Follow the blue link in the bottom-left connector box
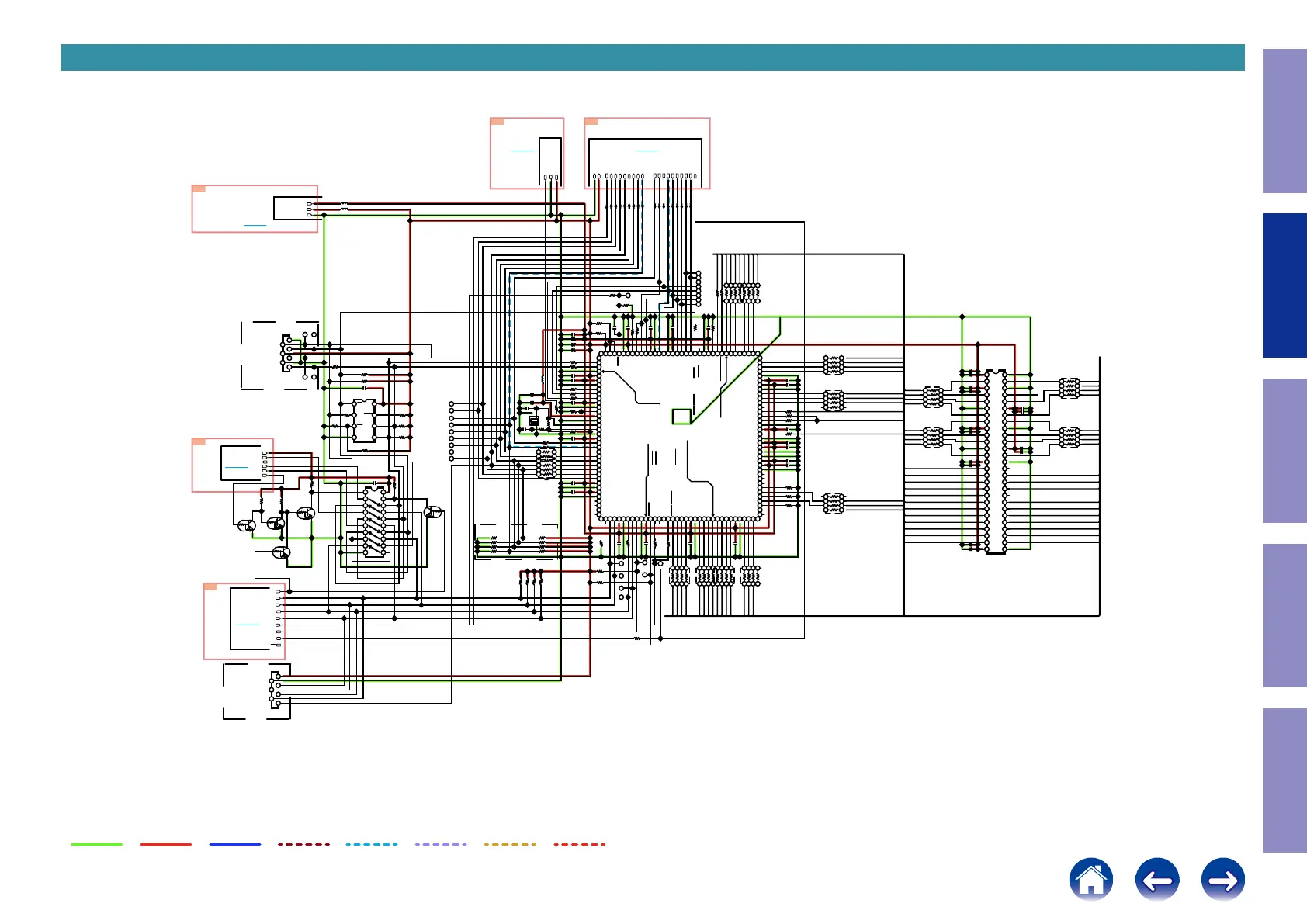The width and height of the screenshot is (1307, 924). point(248,625)
